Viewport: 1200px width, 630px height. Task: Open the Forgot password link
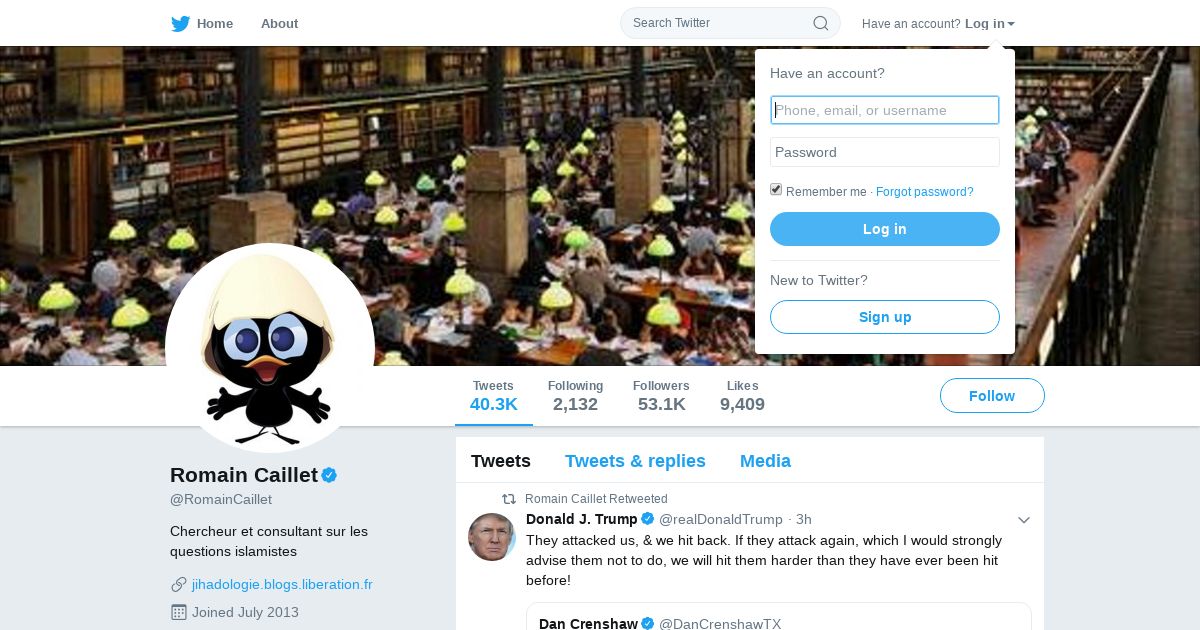925,192
